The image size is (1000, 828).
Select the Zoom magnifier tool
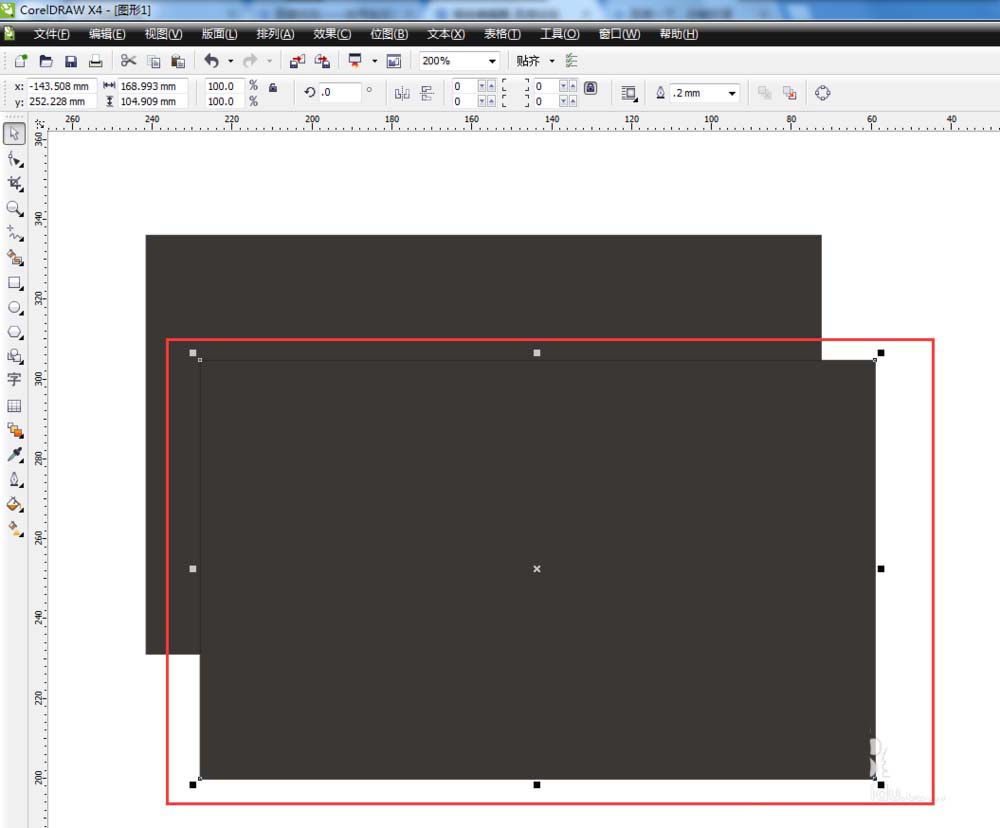tap(15, 208)
